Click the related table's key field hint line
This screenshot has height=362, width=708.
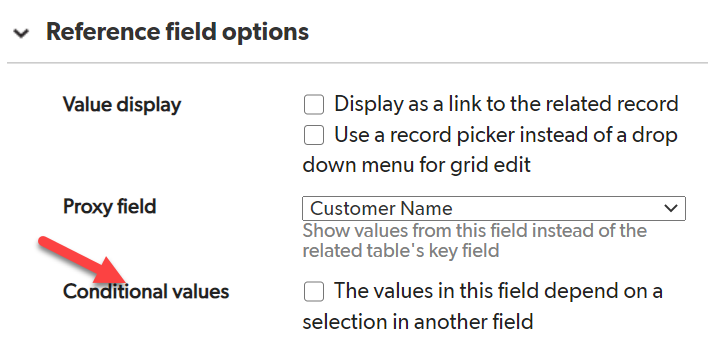pos(401,251)
